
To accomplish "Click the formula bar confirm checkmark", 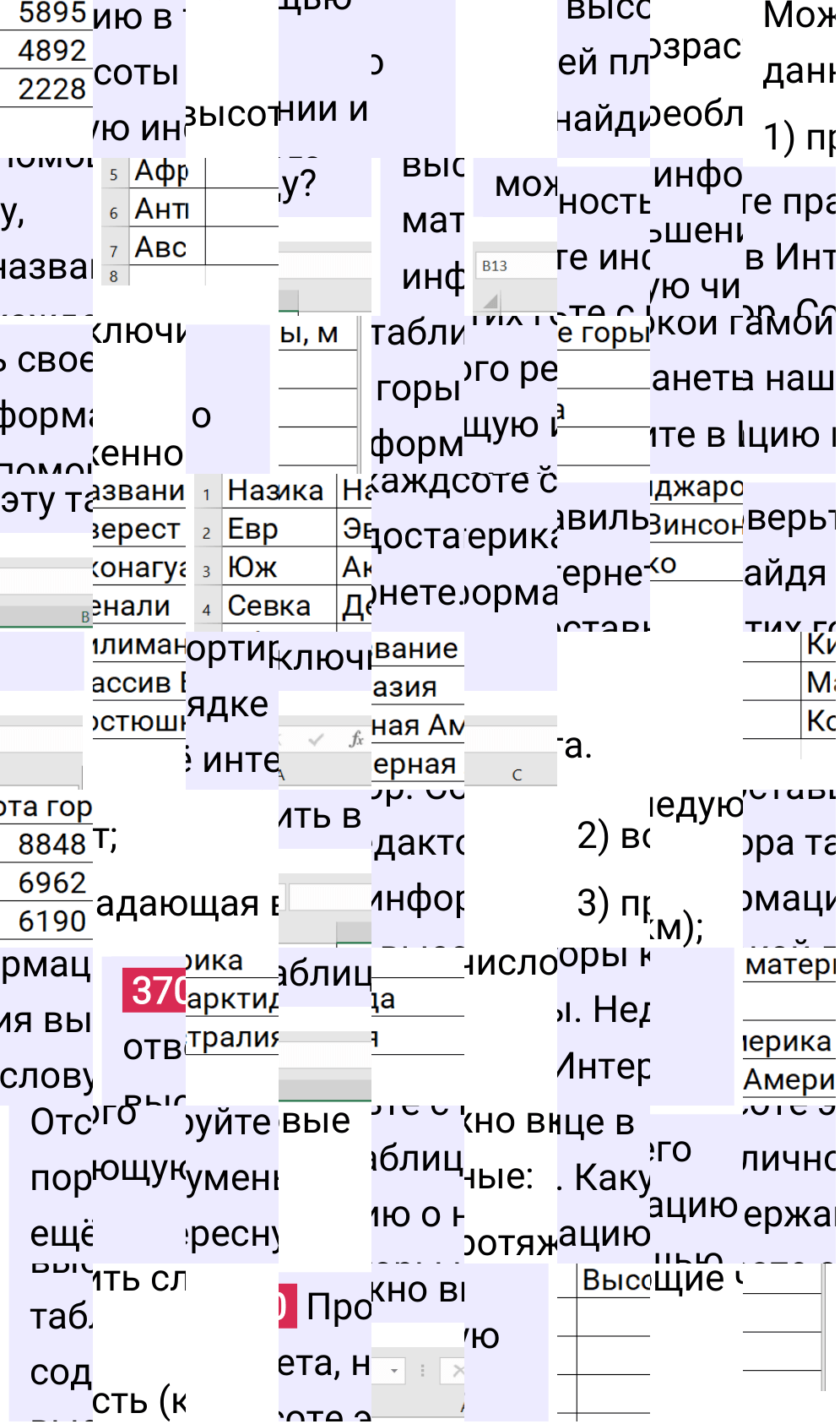I will click(x=317, y=740).
